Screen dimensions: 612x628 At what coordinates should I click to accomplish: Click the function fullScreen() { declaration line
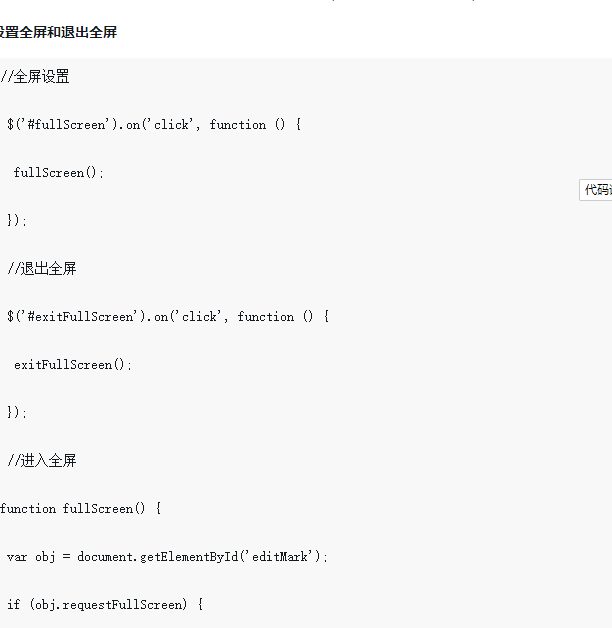click(x=81, y=509)
